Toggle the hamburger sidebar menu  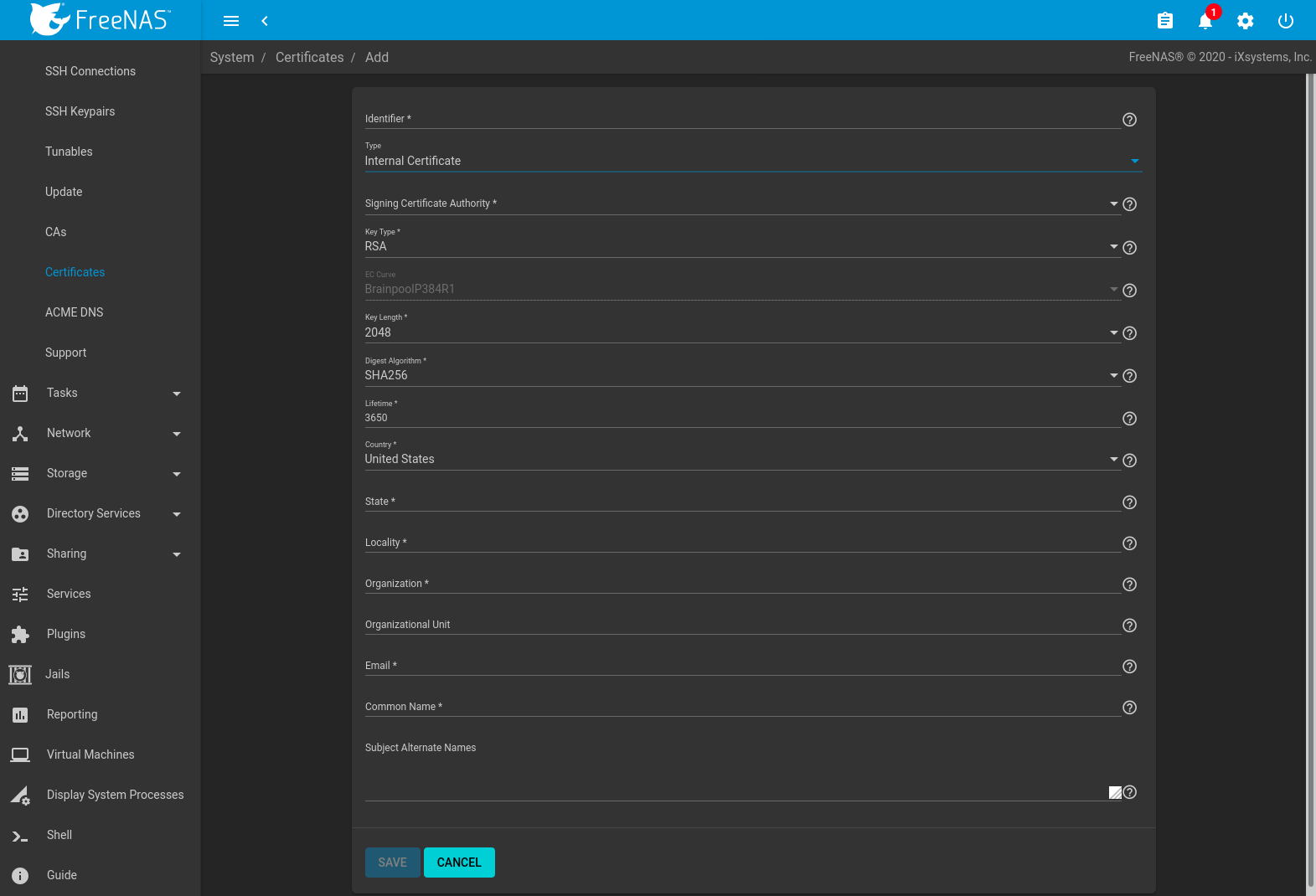(231, 21)
